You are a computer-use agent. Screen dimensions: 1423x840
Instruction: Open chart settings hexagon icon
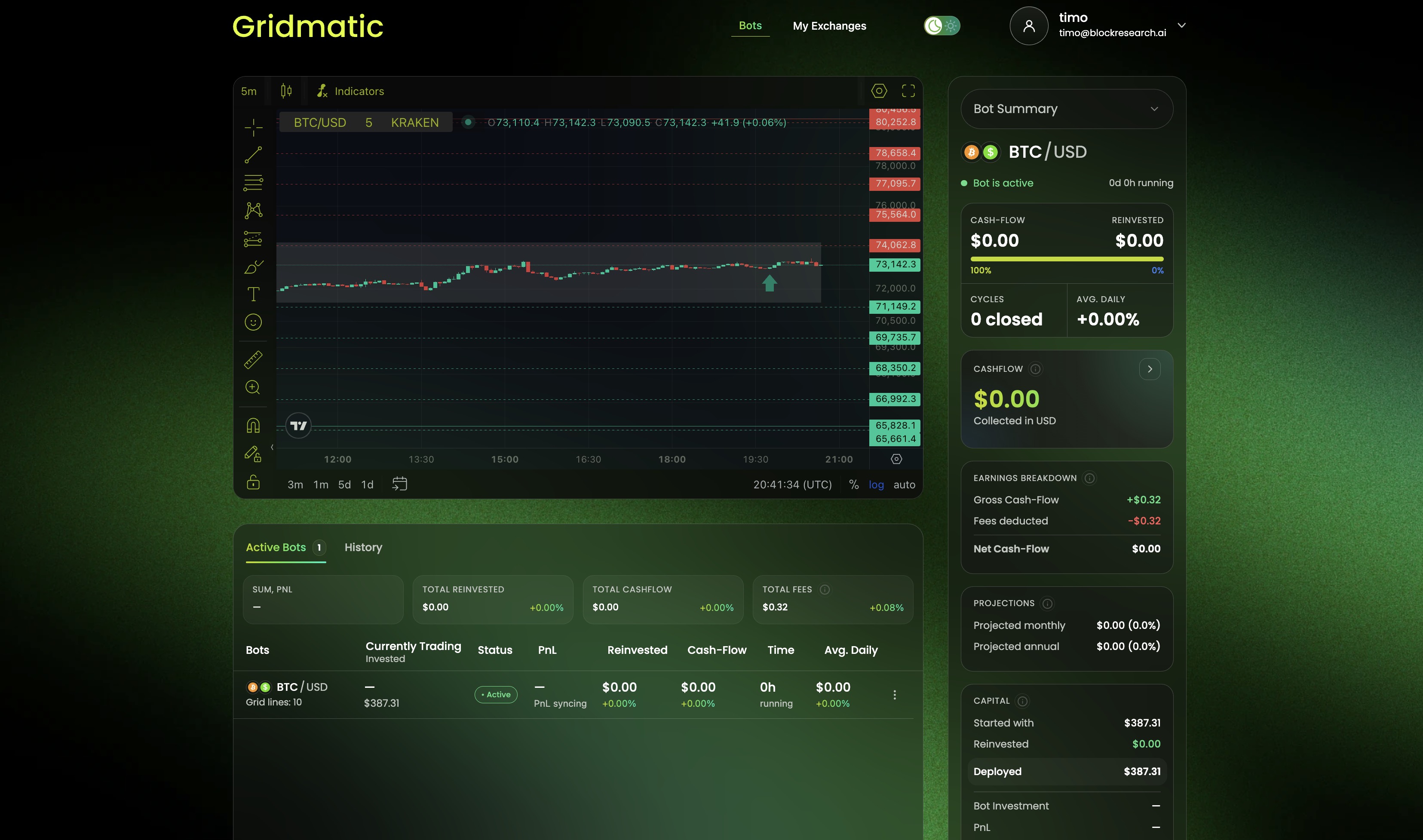878,91
